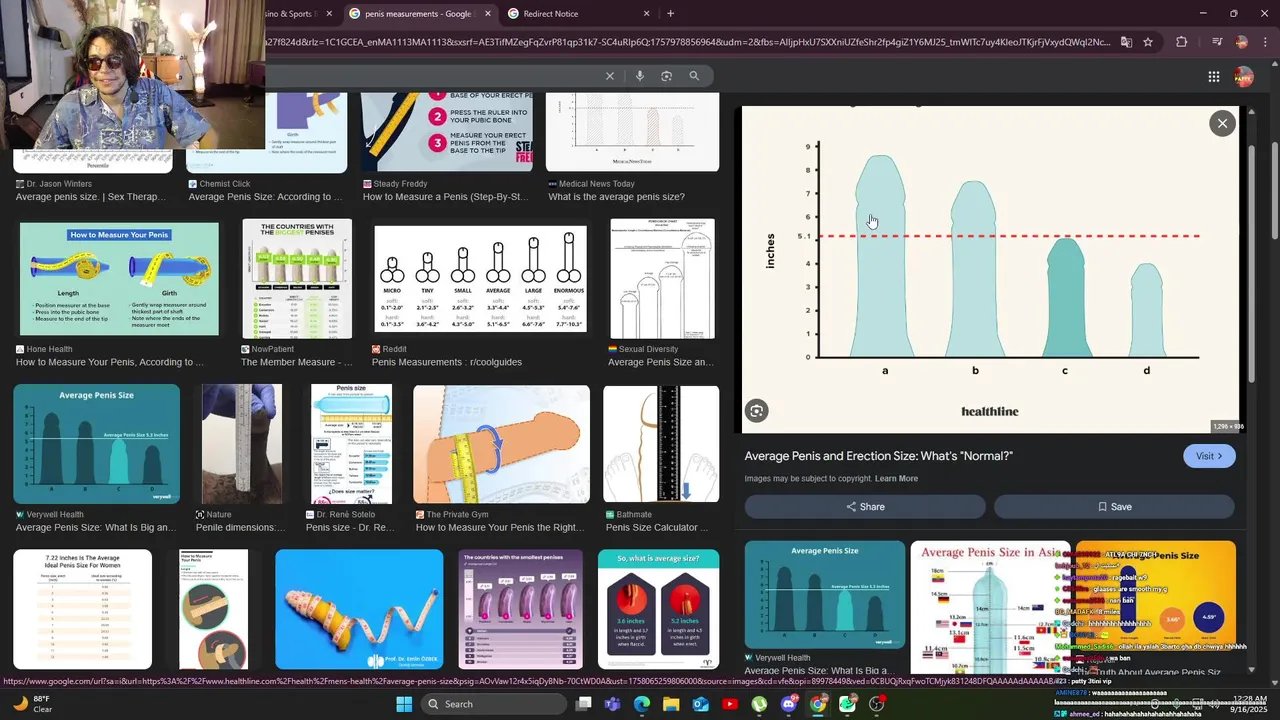This screenshot has width=1280, height=720.
Task: Open NowPatient The Member Measure thumbnail
Action: [x=297, y=279]
